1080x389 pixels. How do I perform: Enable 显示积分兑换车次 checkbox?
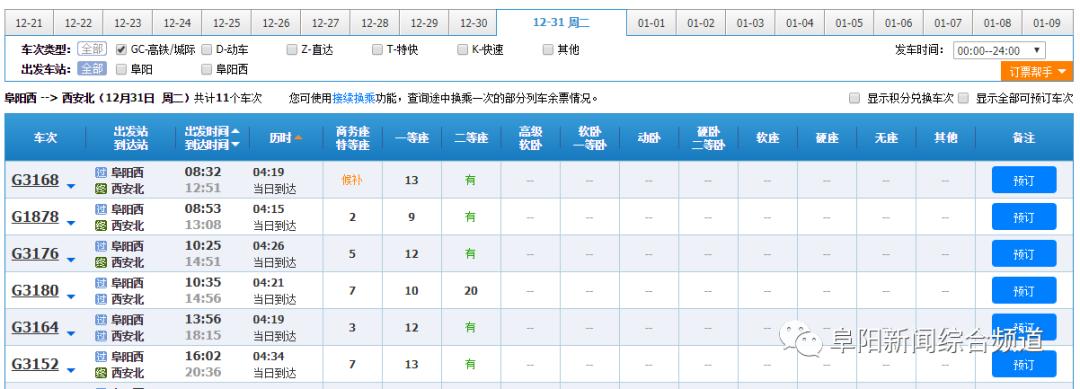coord(855,98)
